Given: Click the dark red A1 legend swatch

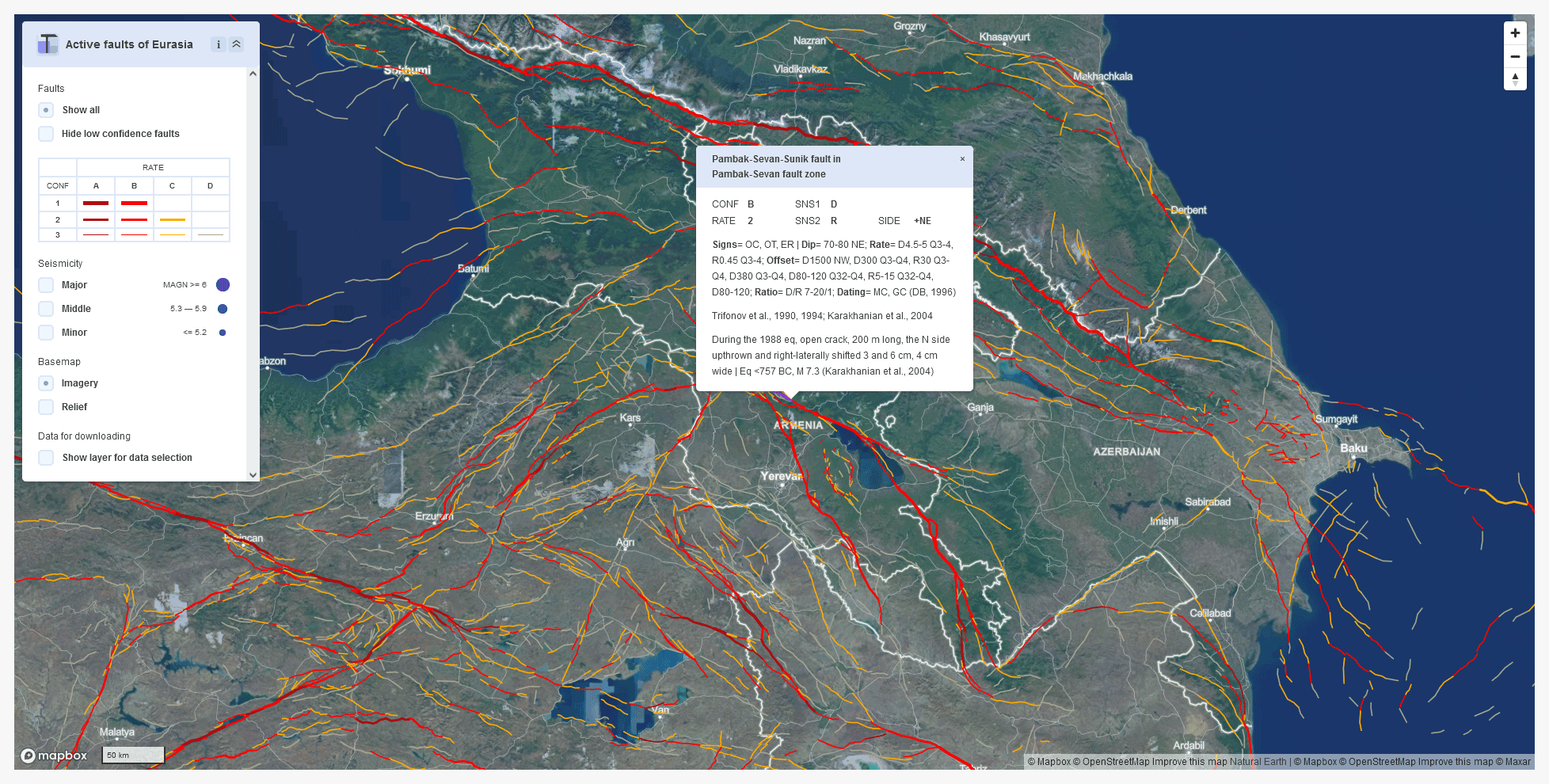Looking at the screenshot, I should [x=96, y=204].
